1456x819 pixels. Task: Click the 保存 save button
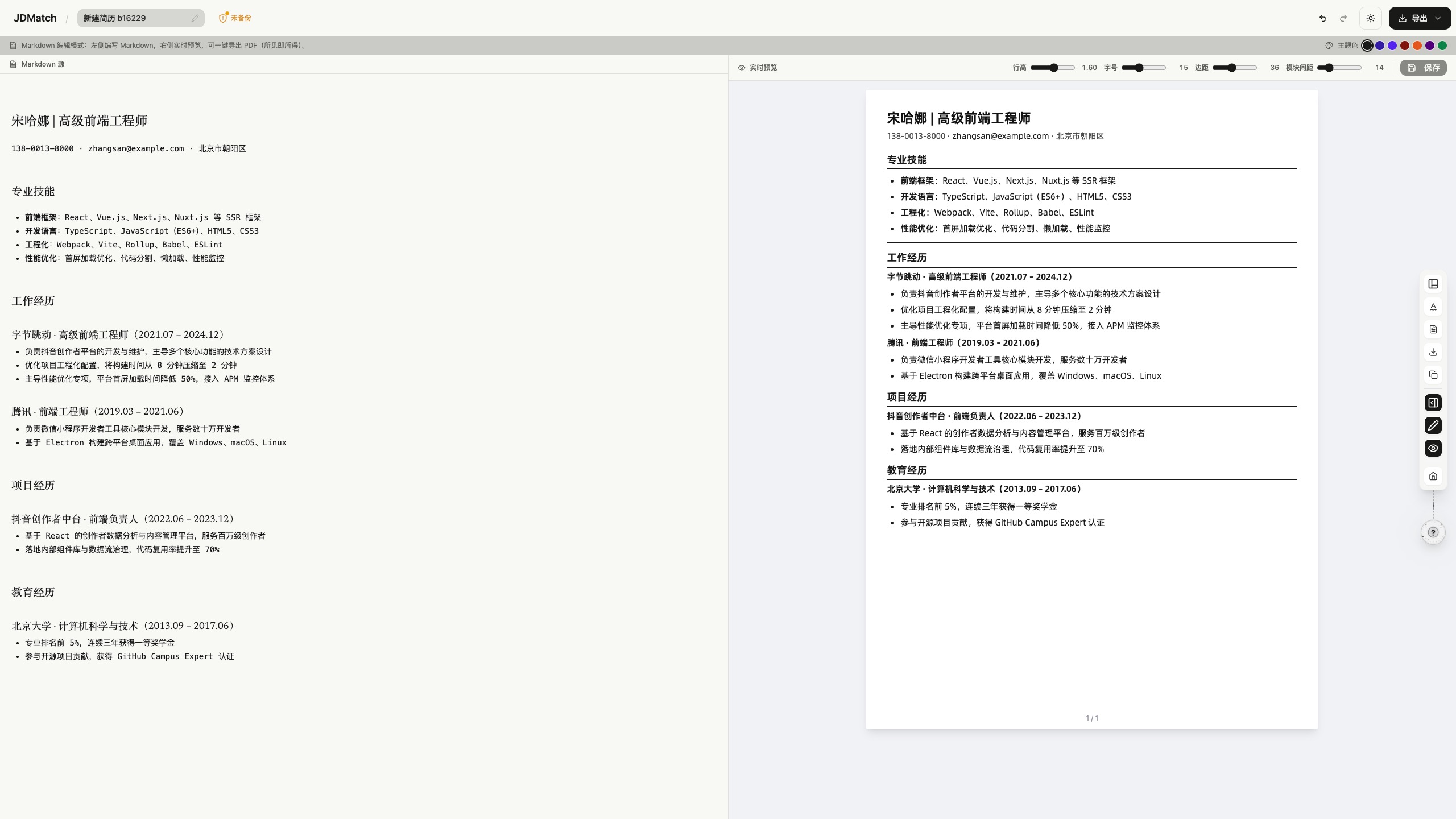click(x=1424, y=68)
